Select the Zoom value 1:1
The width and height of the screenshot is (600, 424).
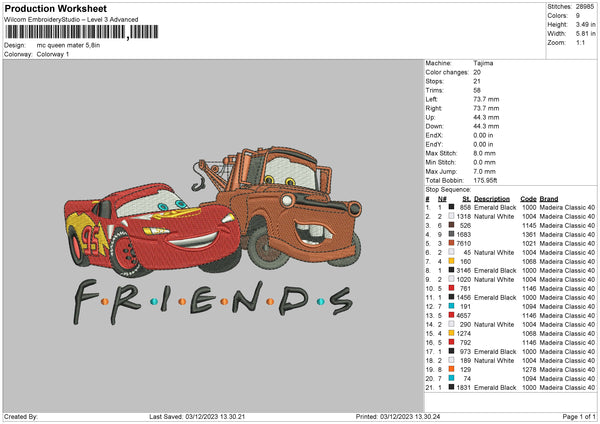click(x=580, y=42)
